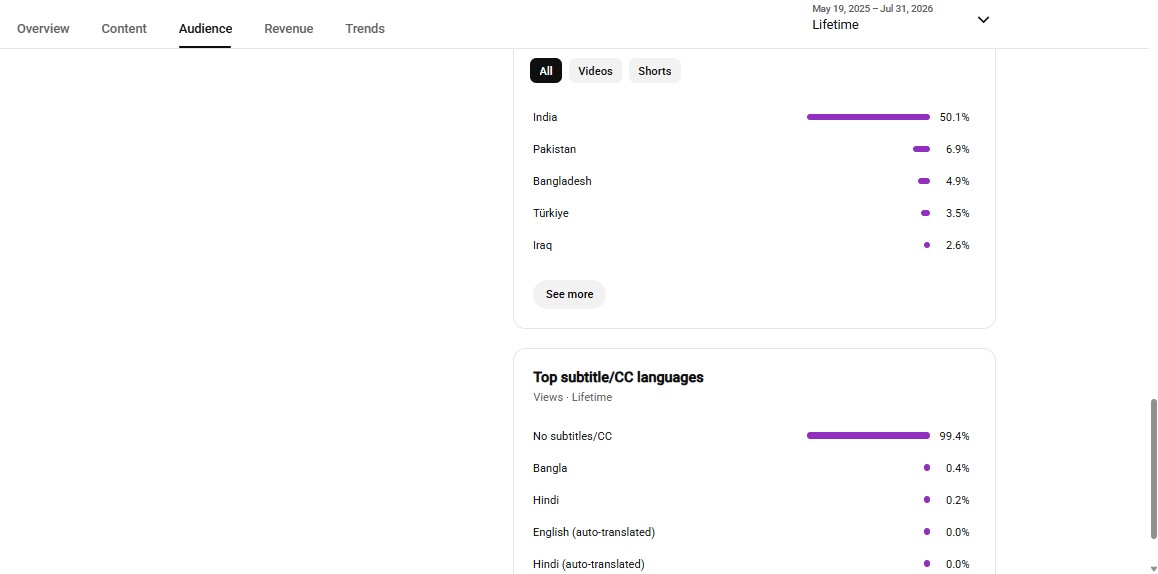Click the No subtitles/CC bar
Image resolution: width=1158 pixels, height=574 pixels.
click(x=868, y=436)
